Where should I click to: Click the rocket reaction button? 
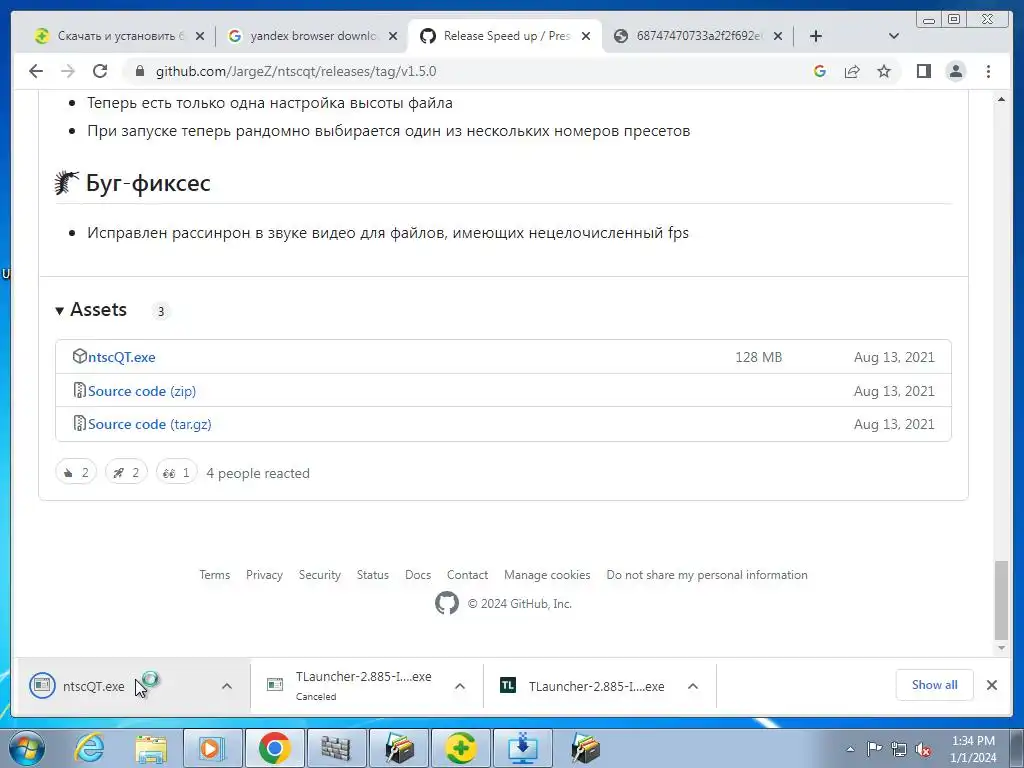(x=126, y=472)
